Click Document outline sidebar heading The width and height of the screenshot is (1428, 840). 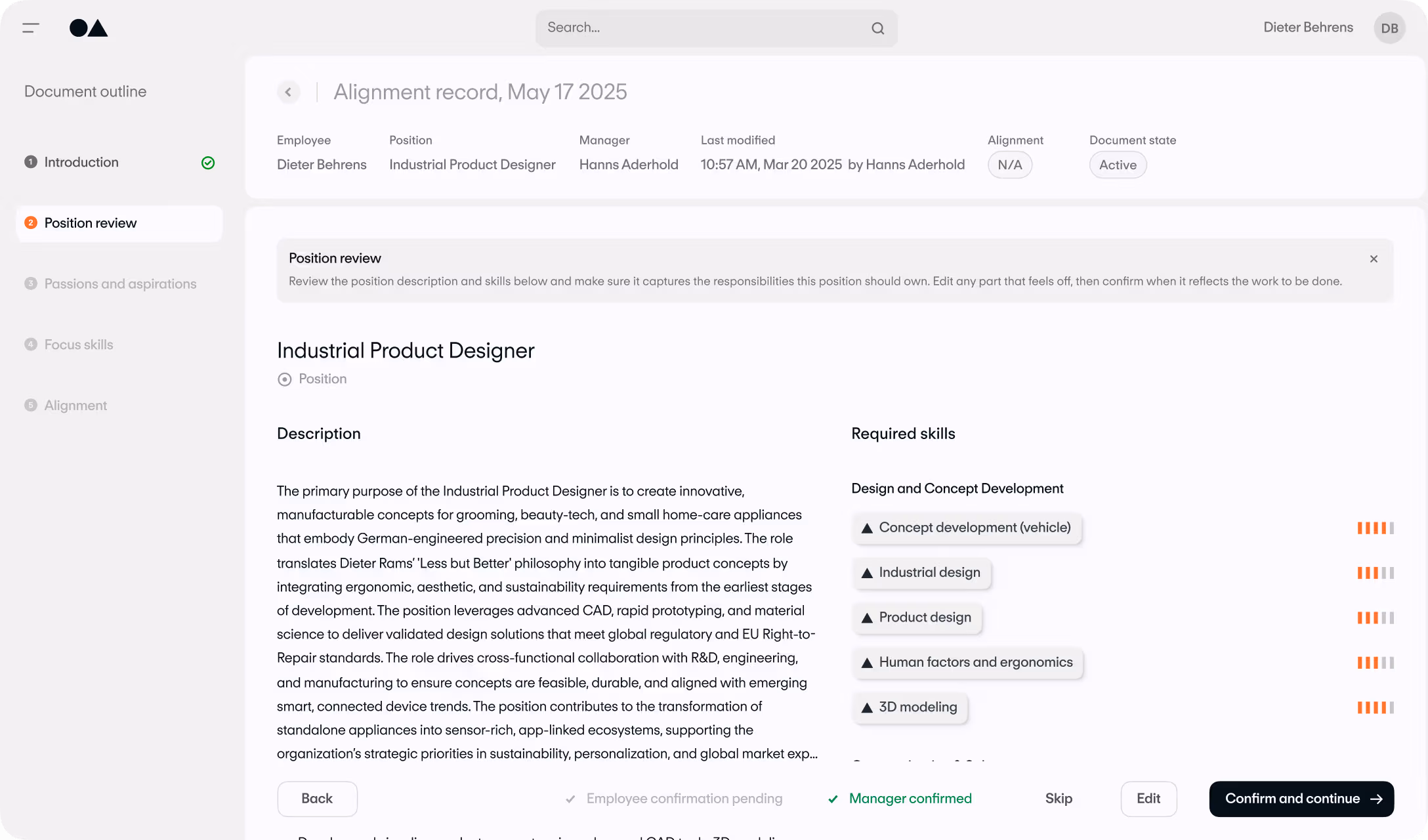(x=85, y=92)
